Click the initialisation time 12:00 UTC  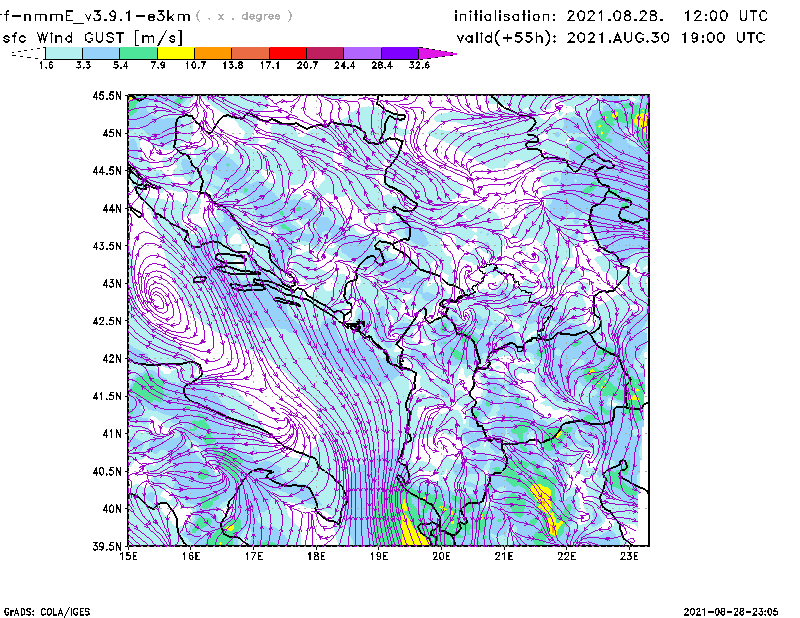click(x=726, y=16)
